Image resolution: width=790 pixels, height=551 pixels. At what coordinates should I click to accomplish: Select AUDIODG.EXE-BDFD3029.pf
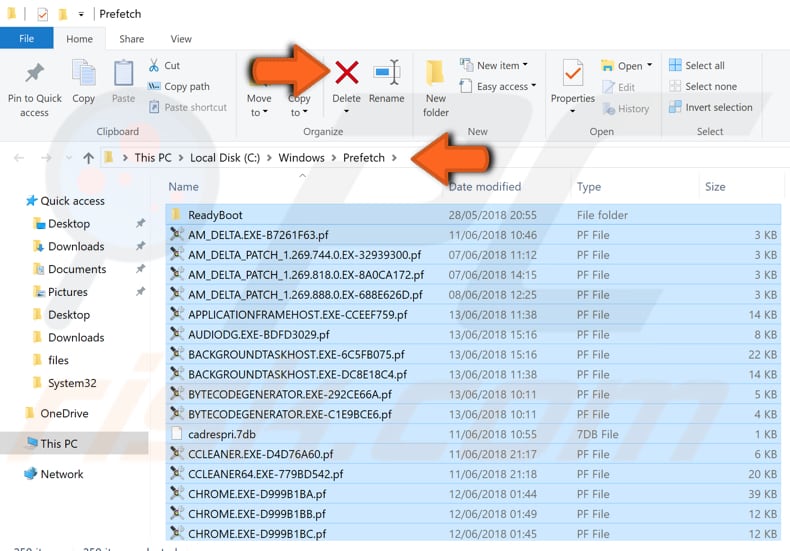coord(473,335)
